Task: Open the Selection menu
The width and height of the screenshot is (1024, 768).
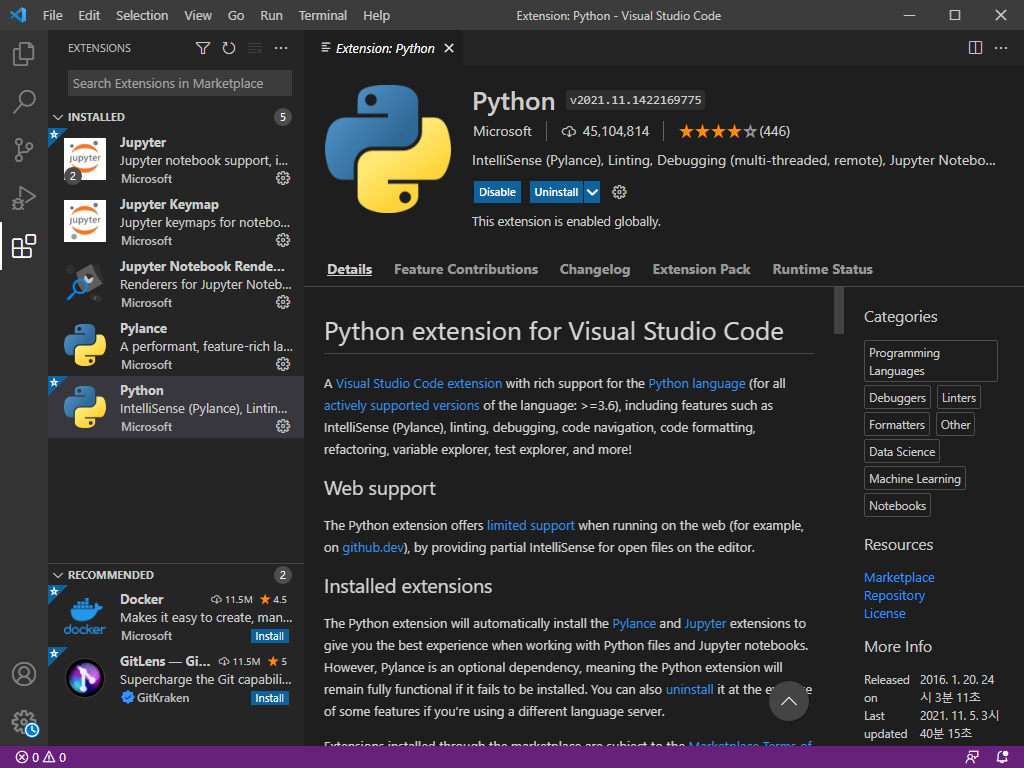Action: [142, 15]
